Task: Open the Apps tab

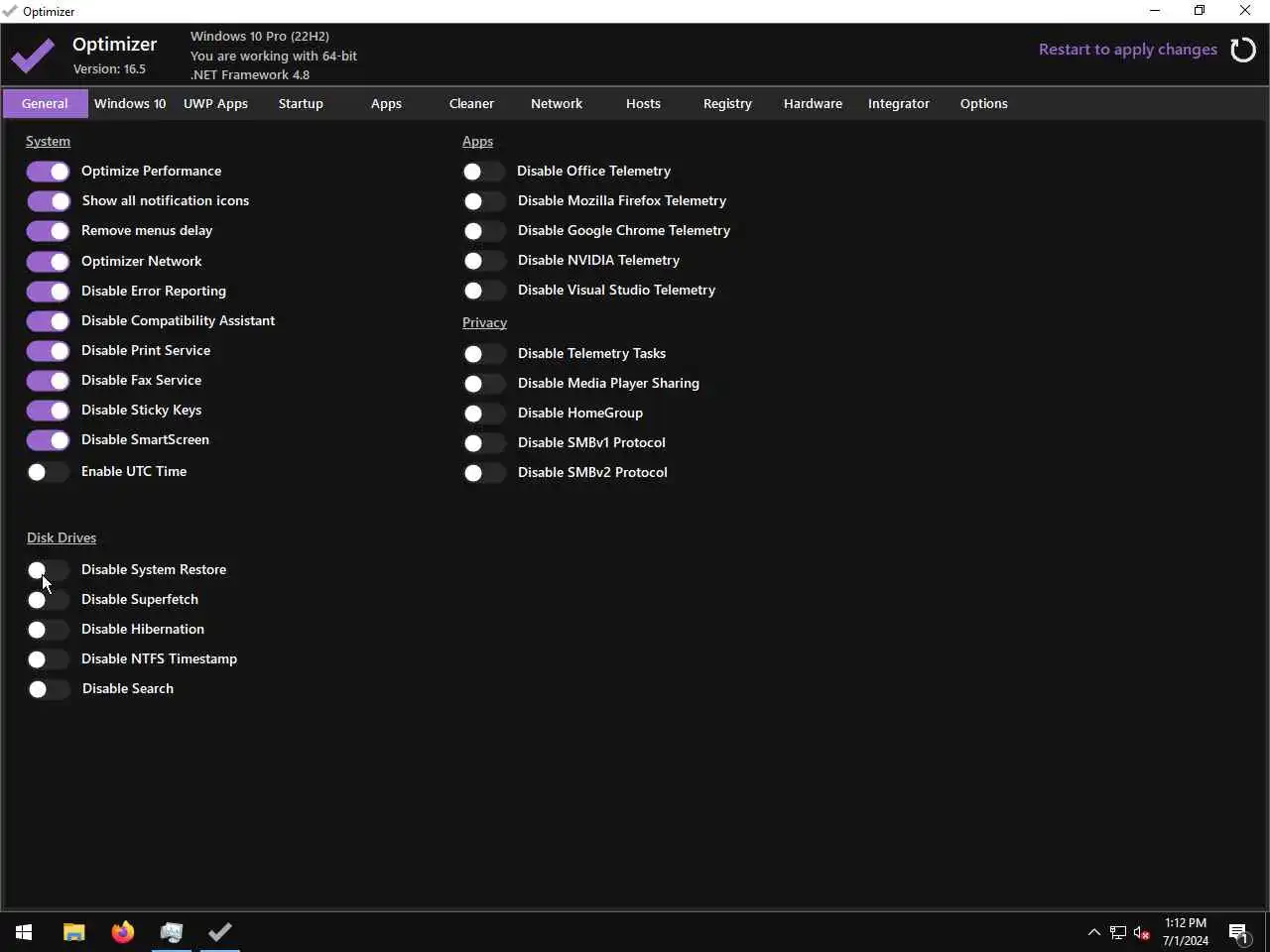Action: tap(386, 103)
